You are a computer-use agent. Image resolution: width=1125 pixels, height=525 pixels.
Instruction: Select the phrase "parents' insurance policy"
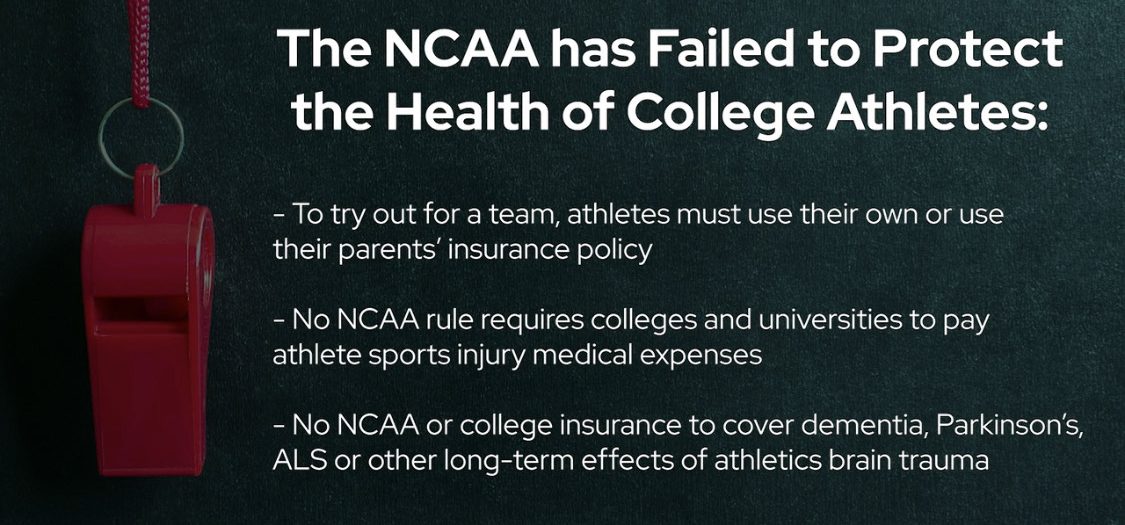[497, 249]
